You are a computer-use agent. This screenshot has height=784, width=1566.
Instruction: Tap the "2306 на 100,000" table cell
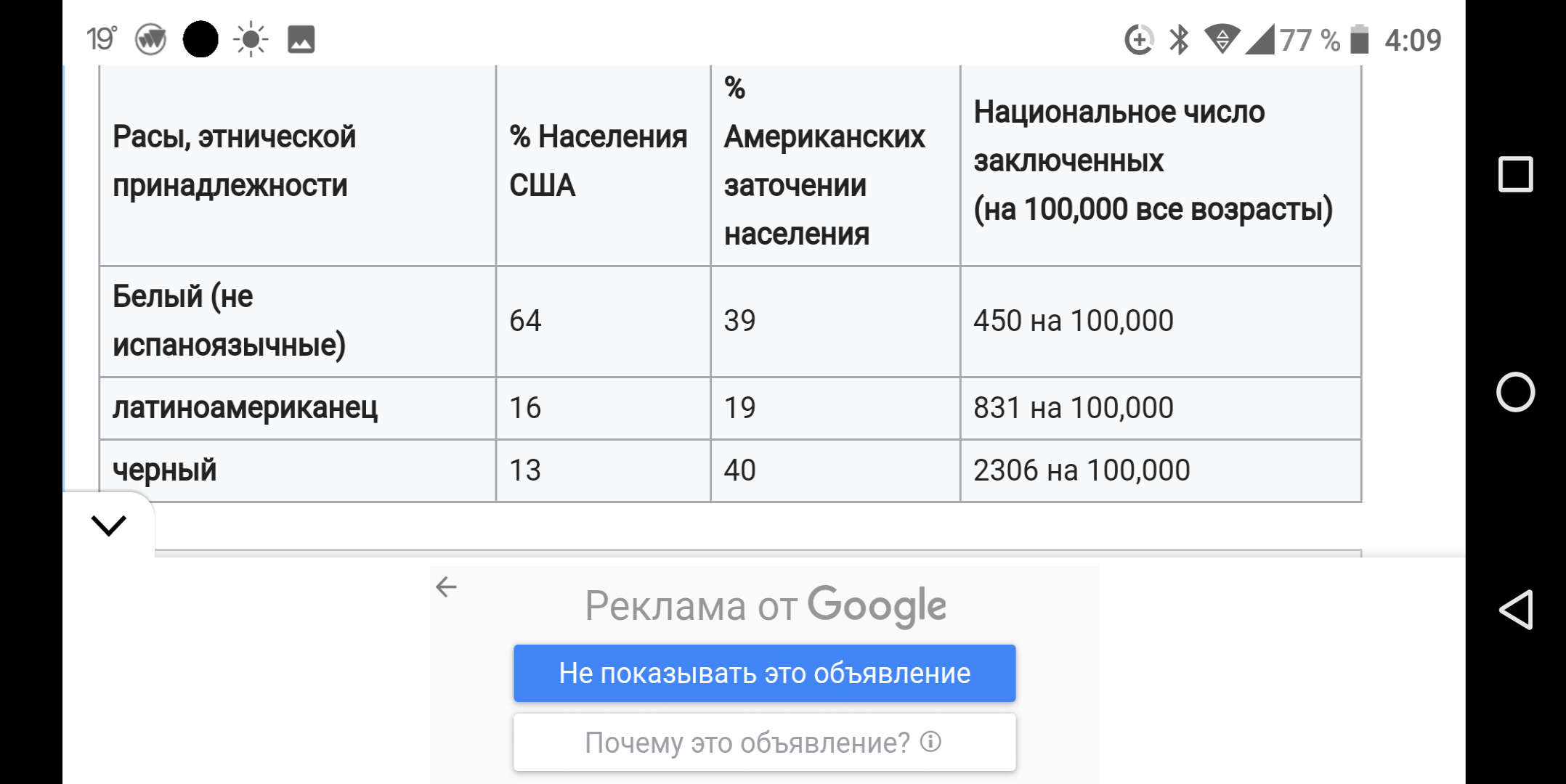coord(1082,470)
